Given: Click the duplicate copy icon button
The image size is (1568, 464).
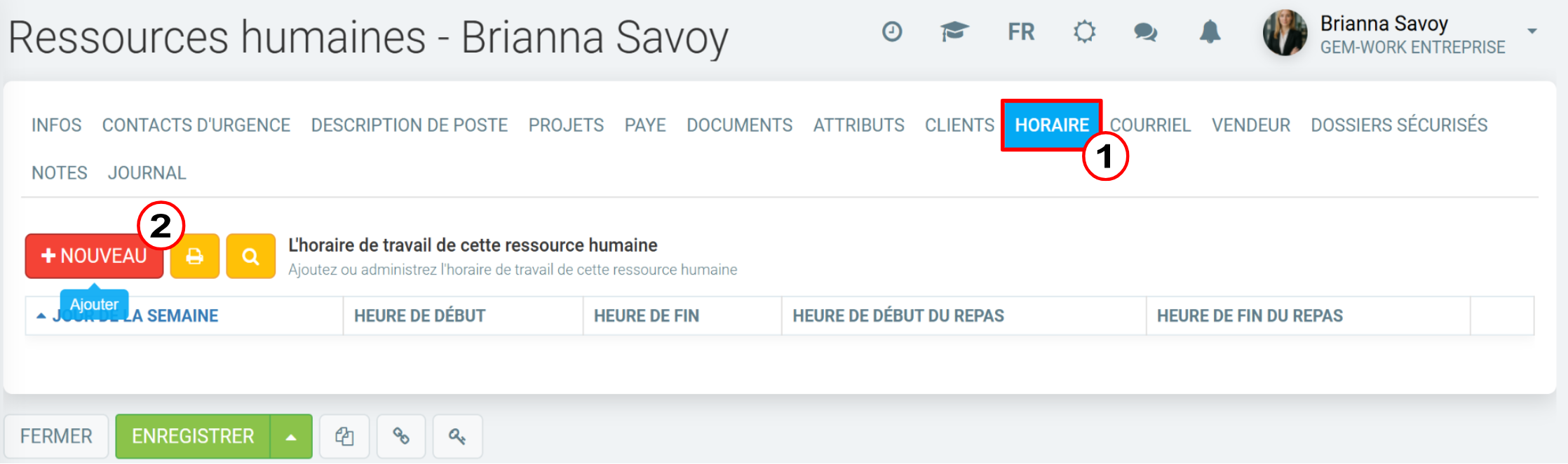Looking at the screenshot, I should click(344, 437).
